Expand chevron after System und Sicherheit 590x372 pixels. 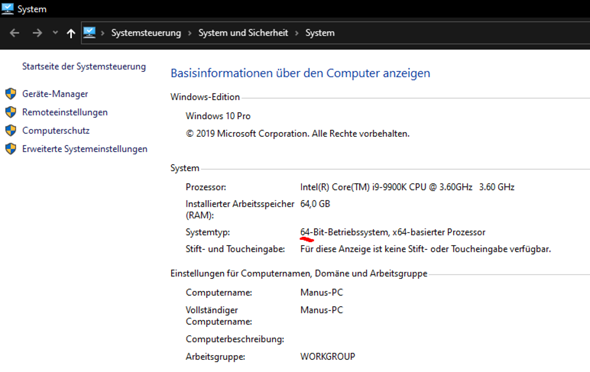[297, 33]
